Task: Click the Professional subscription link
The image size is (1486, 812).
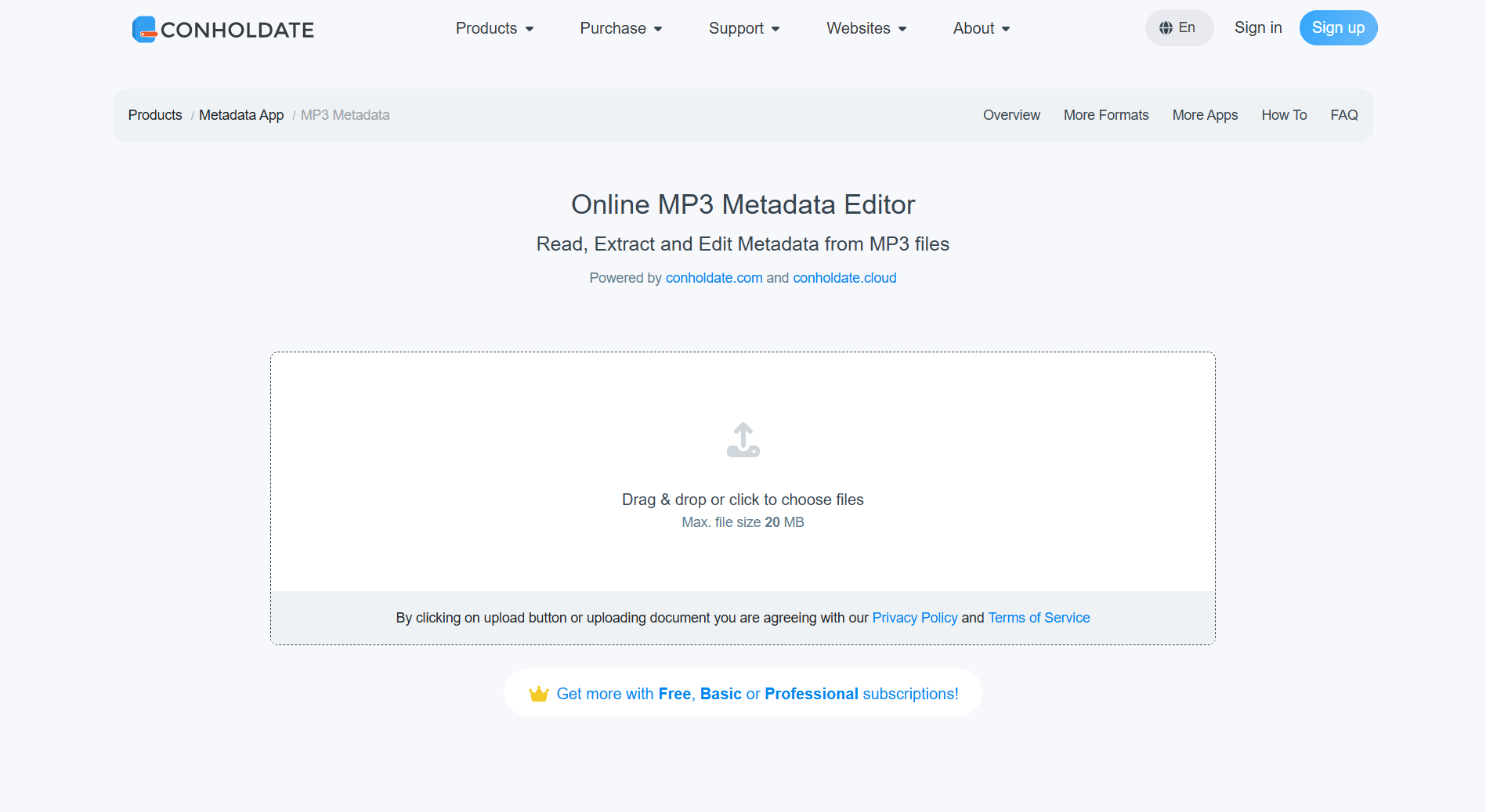Action: [812, 694]
